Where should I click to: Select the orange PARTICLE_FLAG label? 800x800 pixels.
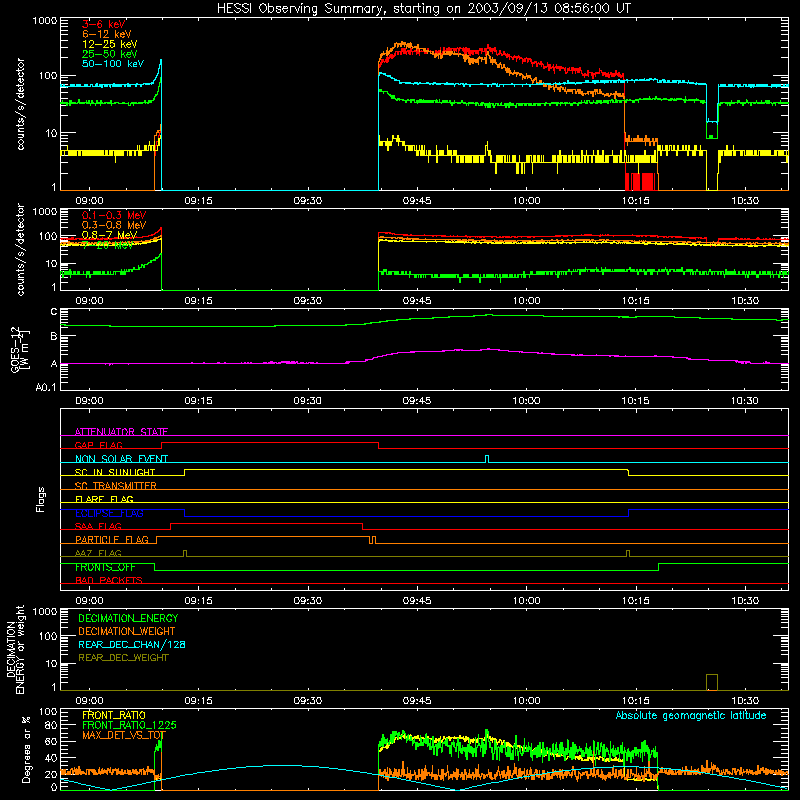click(x=112, y=540)
